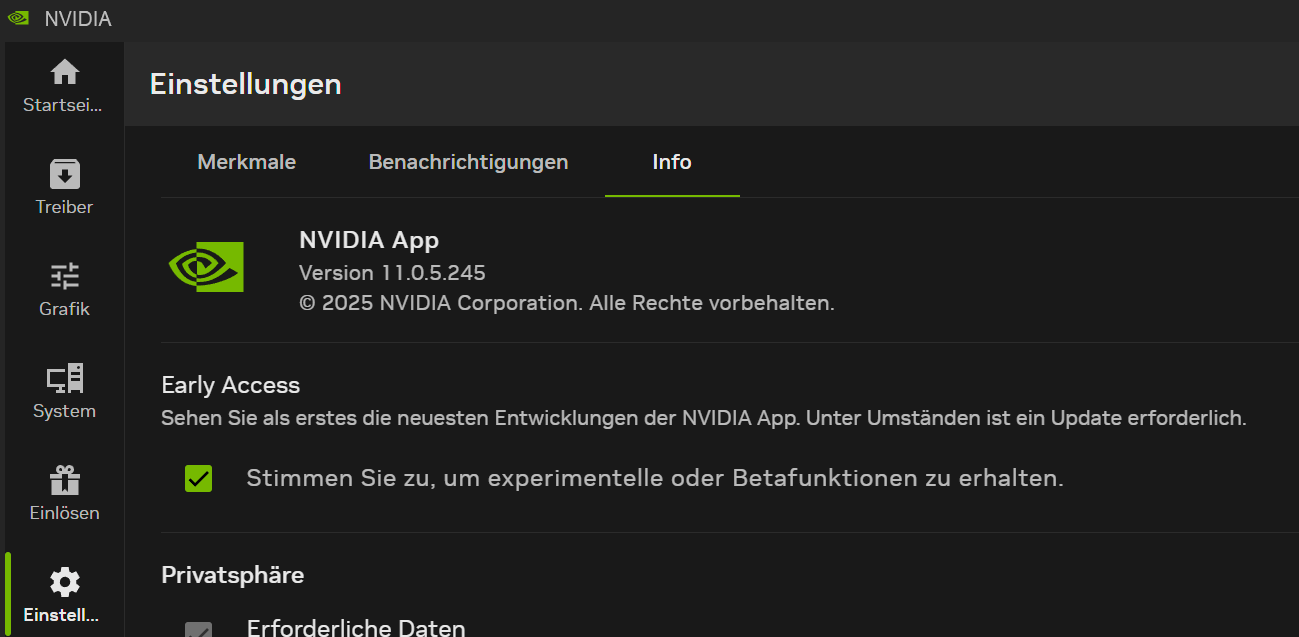
Task: Switch to the Benachrichtigungen tab
Action: [x=468, y=162]
